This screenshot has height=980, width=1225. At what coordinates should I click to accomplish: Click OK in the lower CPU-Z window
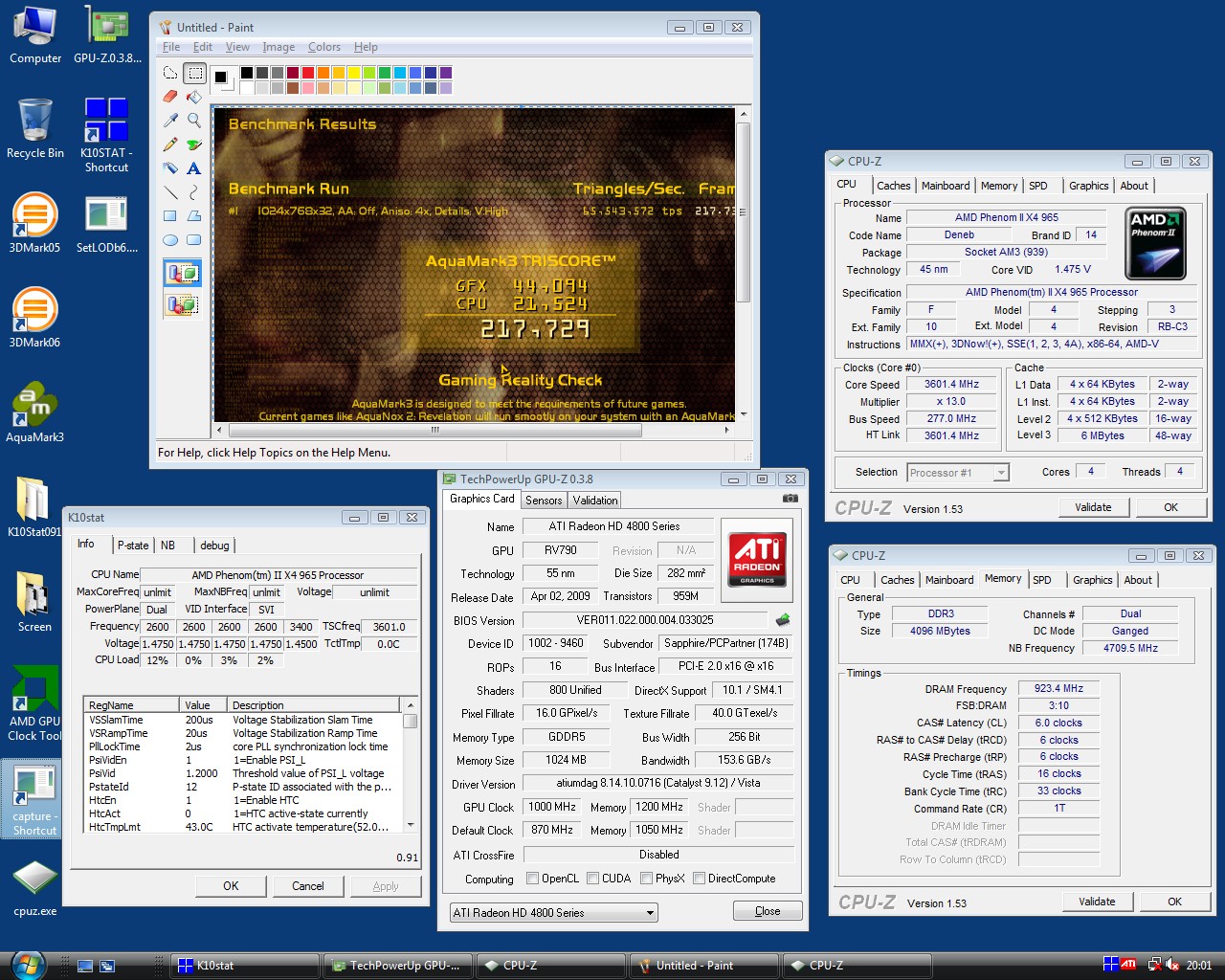coord(1174,902)
